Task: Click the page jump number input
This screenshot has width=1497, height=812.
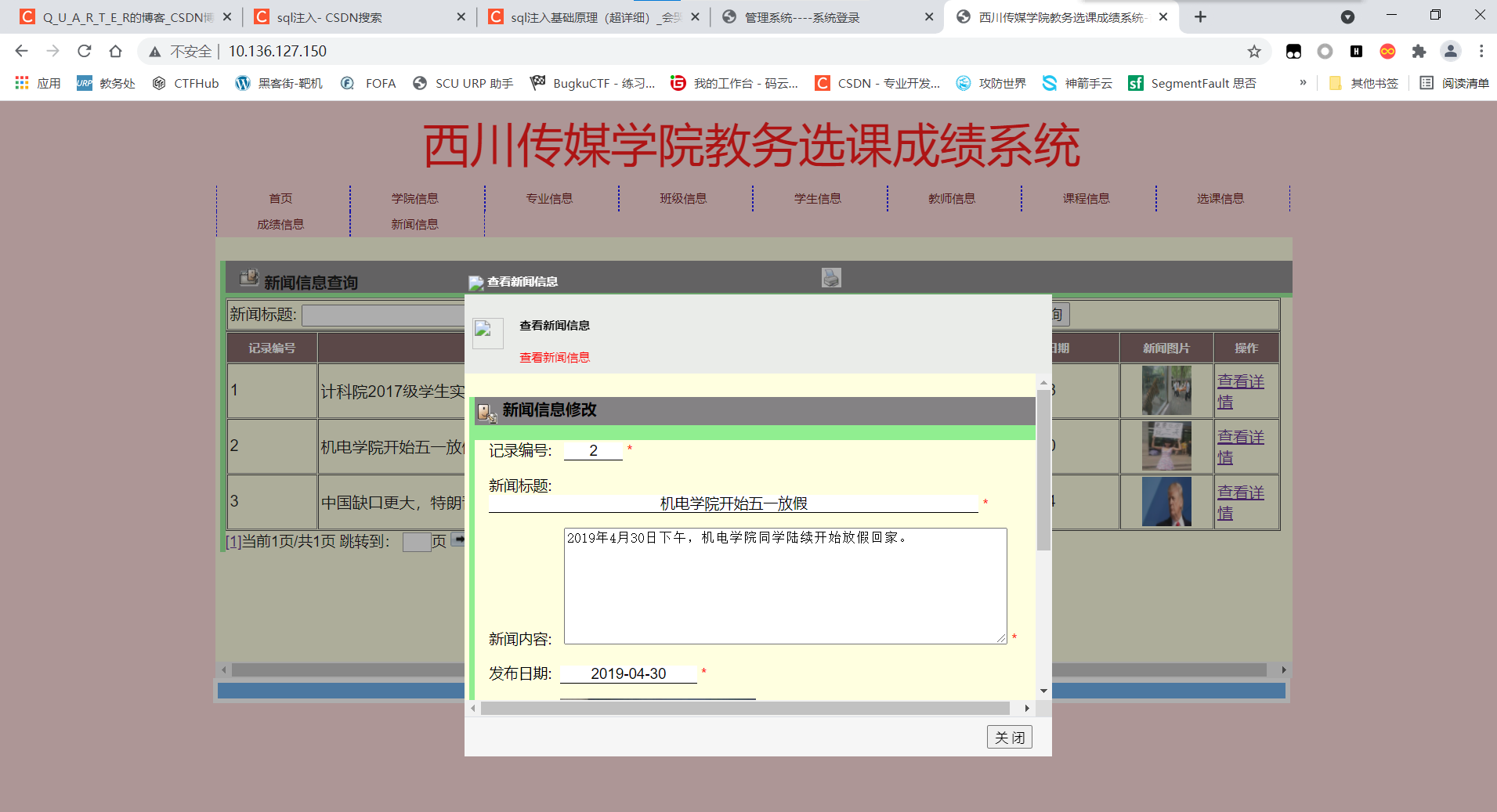Action: pyautogui.click(x=417, y=542)
